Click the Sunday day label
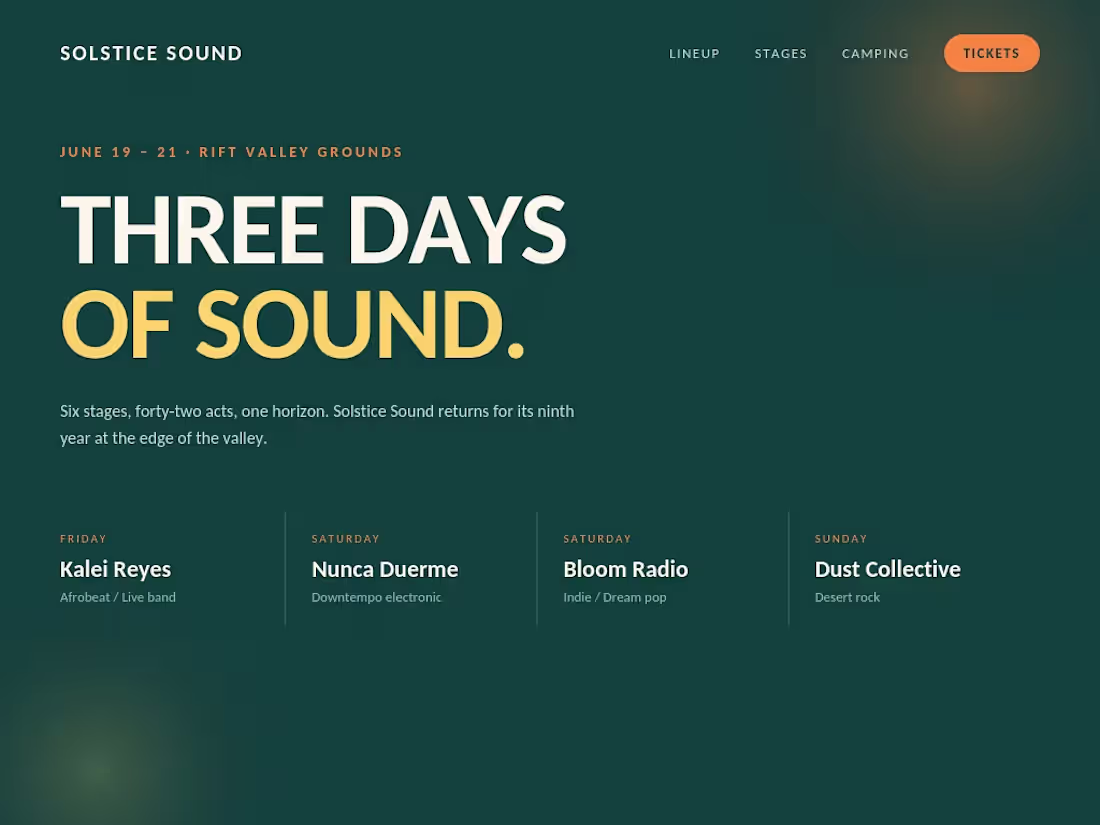 tap(840, 539)
